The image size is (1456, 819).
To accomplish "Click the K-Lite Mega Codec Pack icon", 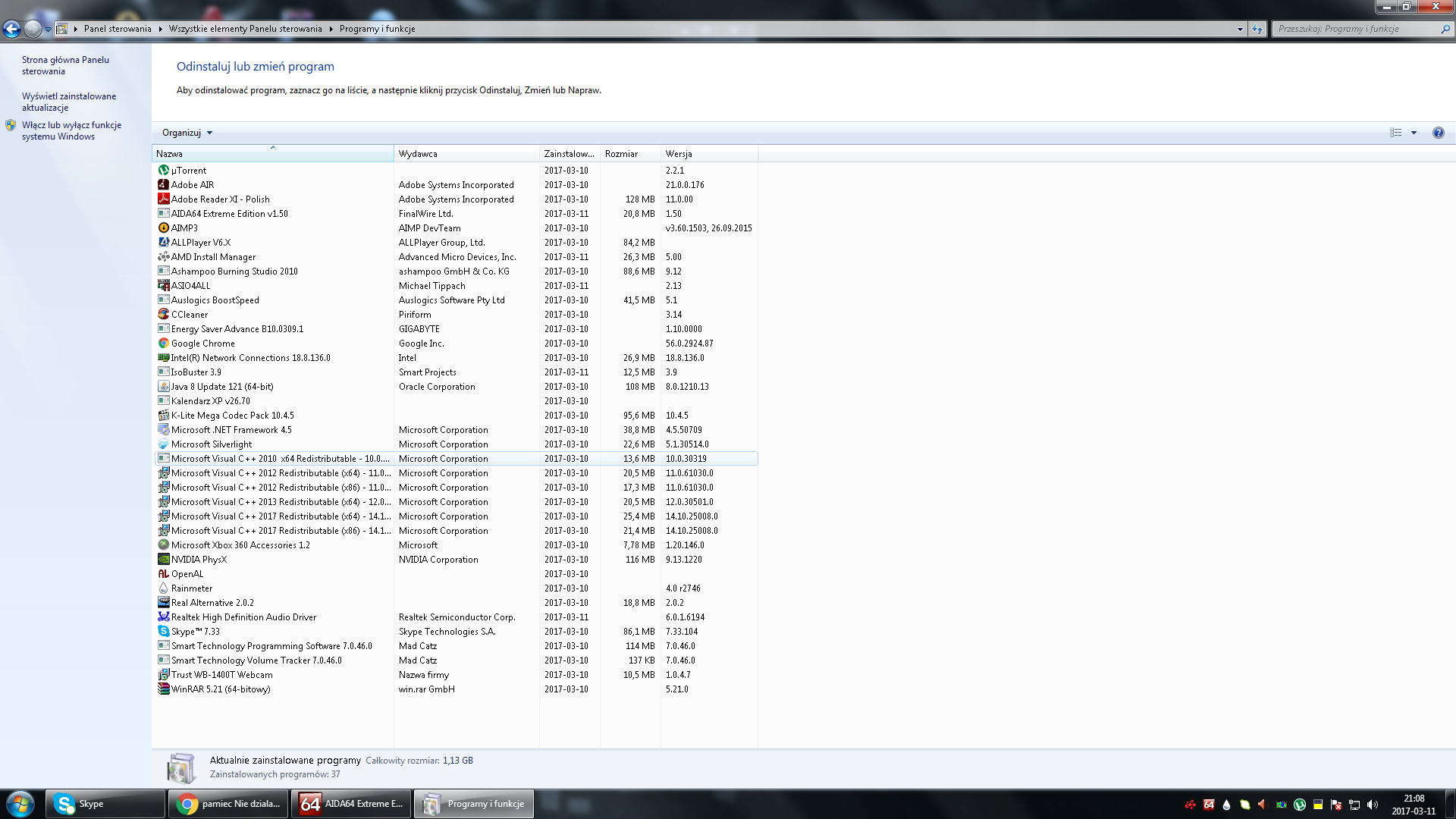I will [163, 416].
